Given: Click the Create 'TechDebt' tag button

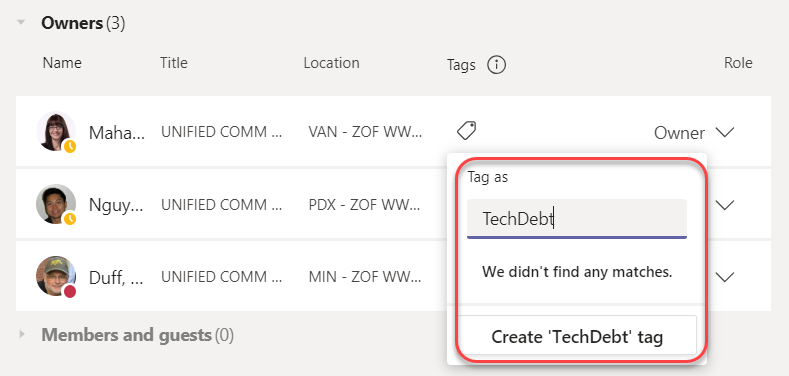Looking at the screenshot, I should coord(577,336).
